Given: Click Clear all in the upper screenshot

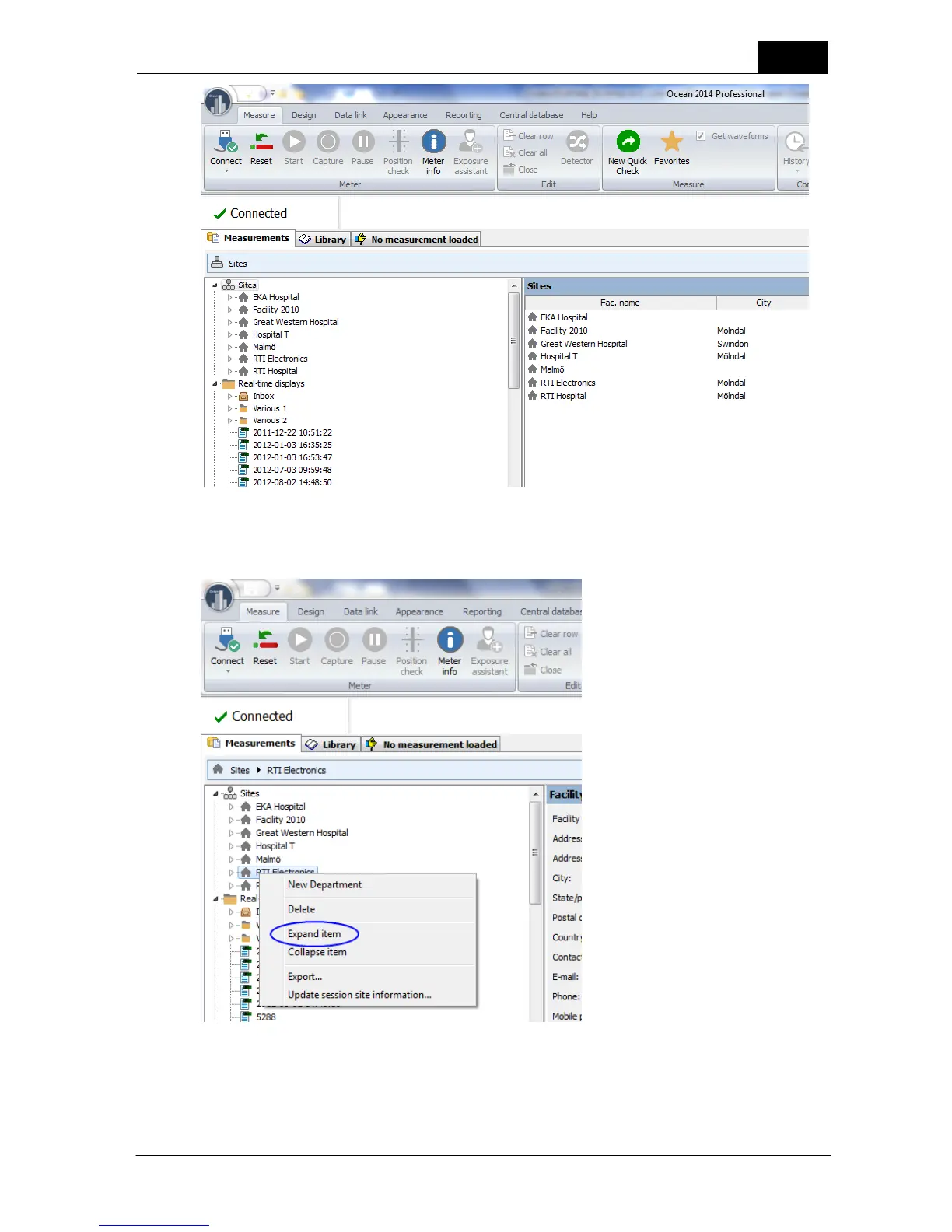Looking at the screenshot, I should click(526, 152).
